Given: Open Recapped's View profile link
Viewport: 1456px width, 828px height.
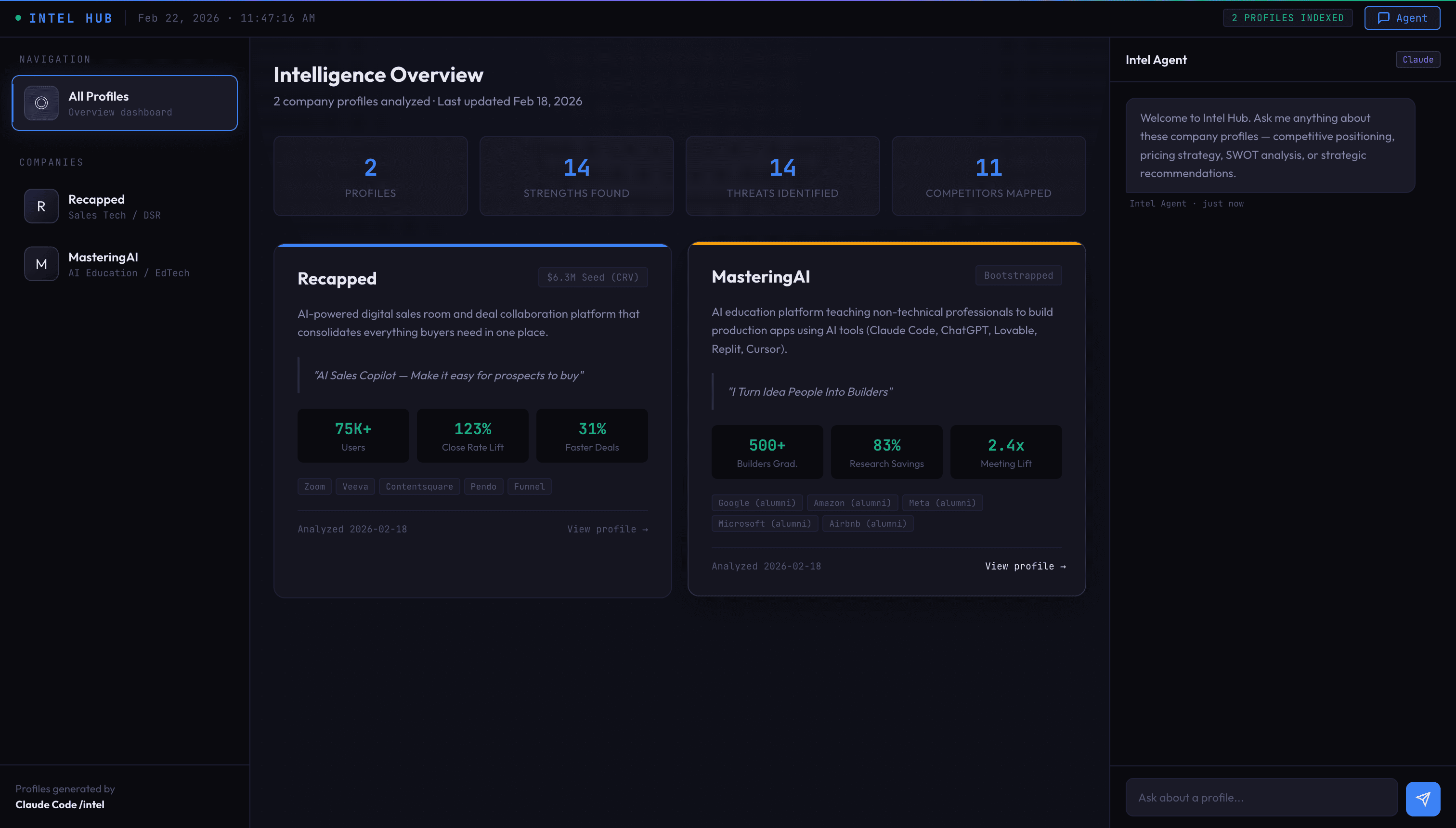Looking at the screenshot, I should (x=607, y=529).
